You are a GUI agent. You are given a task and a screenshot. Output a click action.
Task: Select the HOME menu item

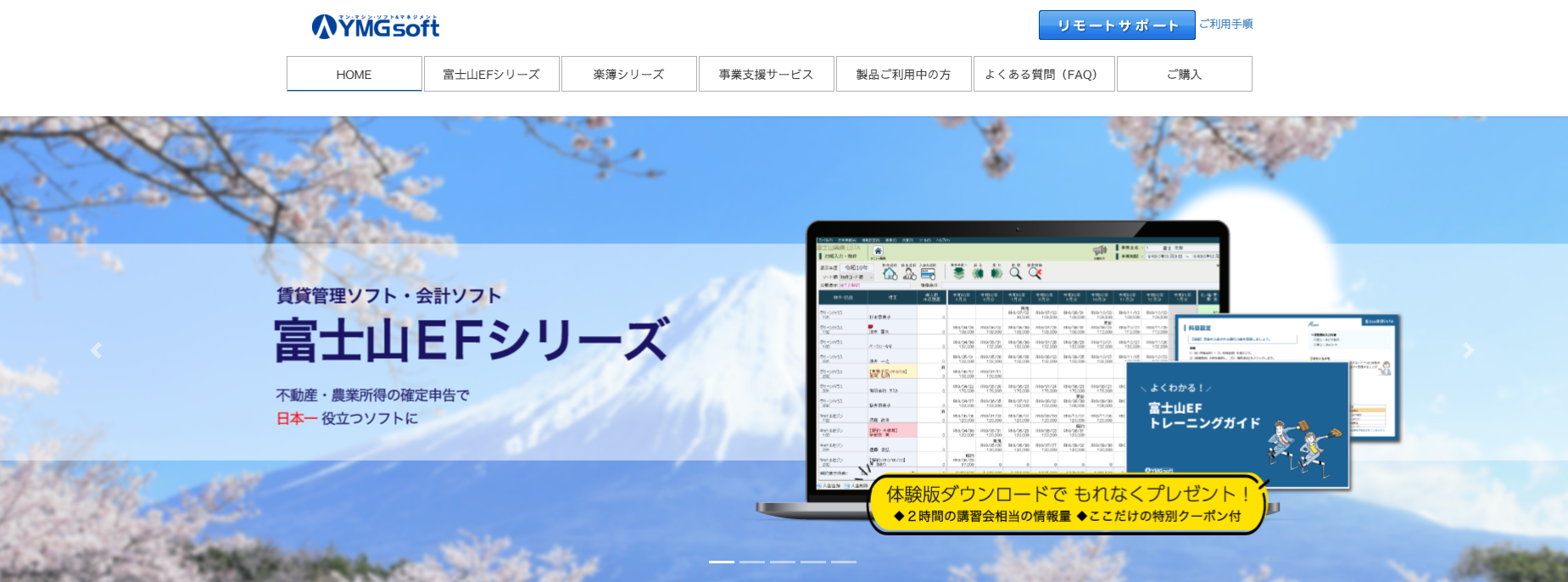pyautogui.click(x=354, y=74)
